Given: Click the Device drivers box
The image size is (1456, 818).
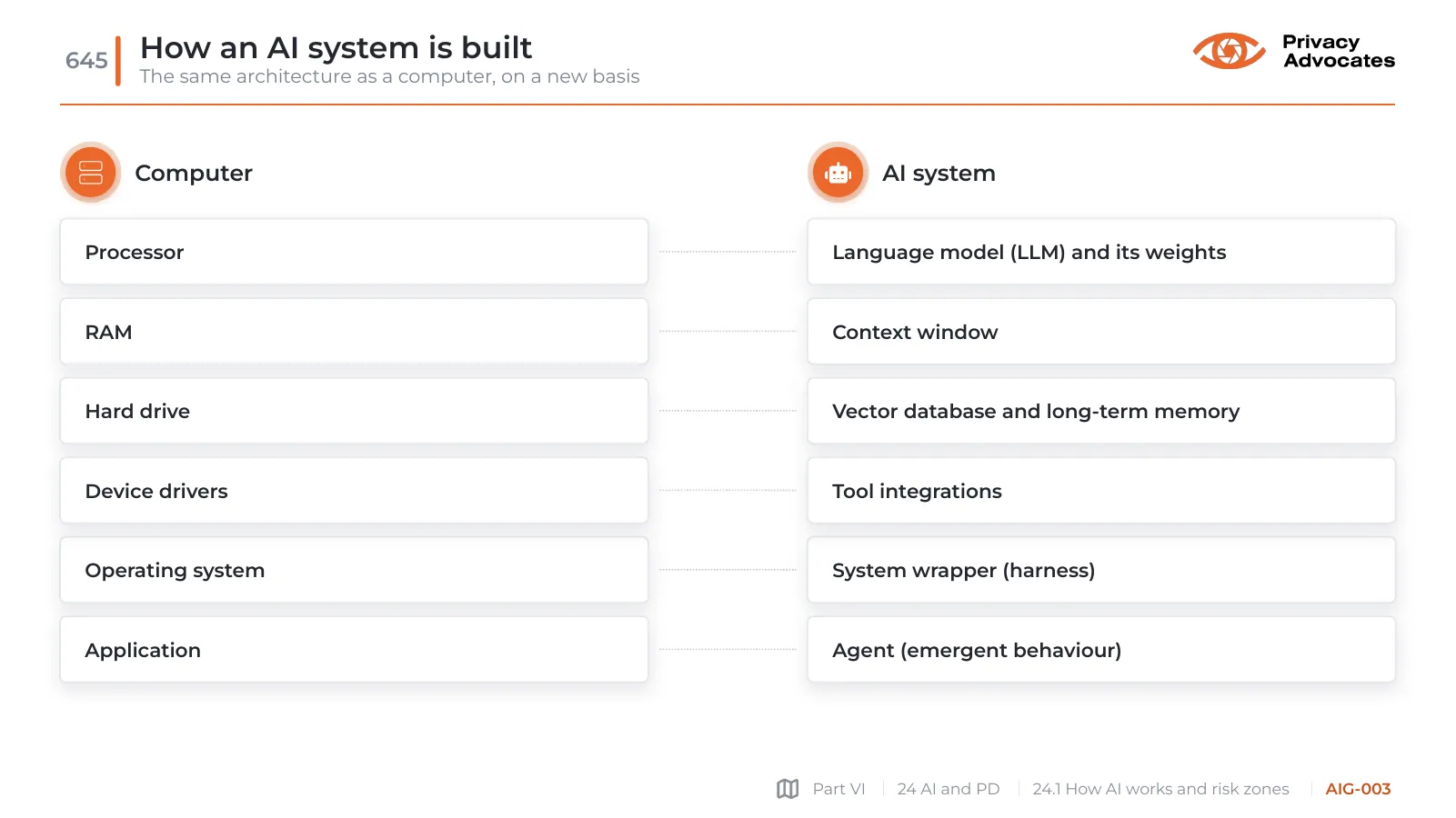Looking at the screenshot, I should pyautogui.click(x=354, y=491).
